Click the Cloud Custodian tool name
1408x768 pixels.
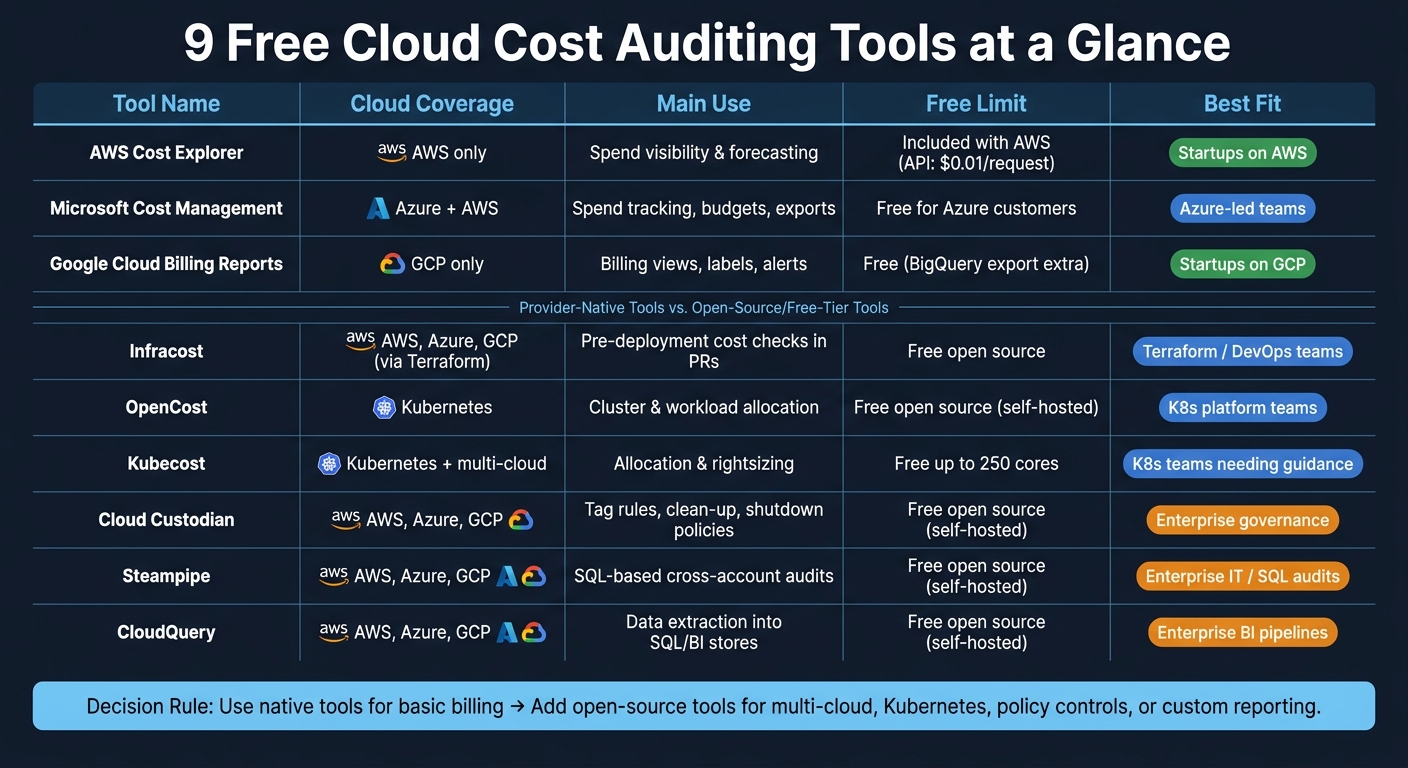(166, 519)
